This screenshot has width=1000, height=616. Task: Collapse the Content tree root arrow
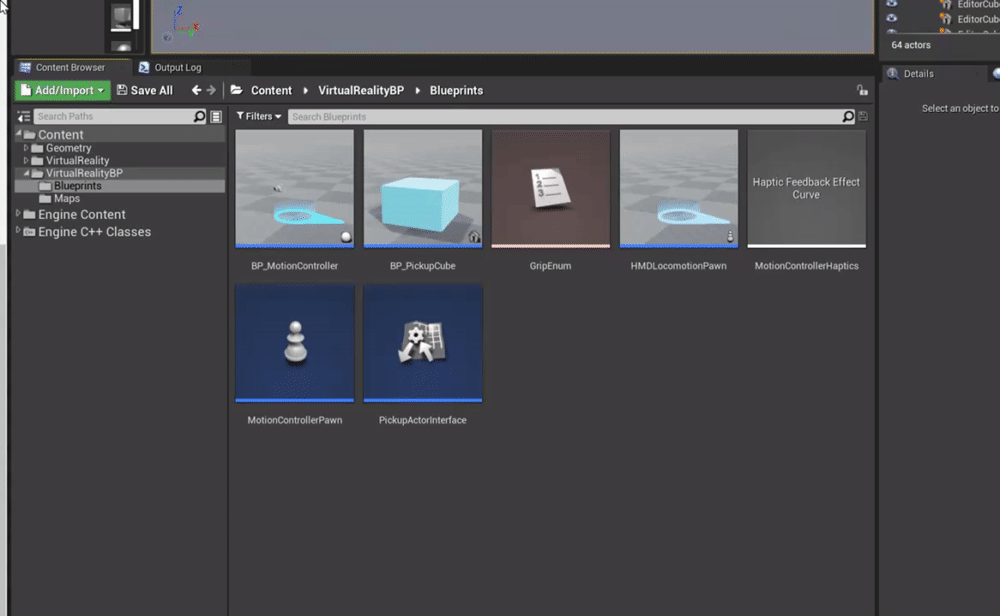[x=18, y=135]
